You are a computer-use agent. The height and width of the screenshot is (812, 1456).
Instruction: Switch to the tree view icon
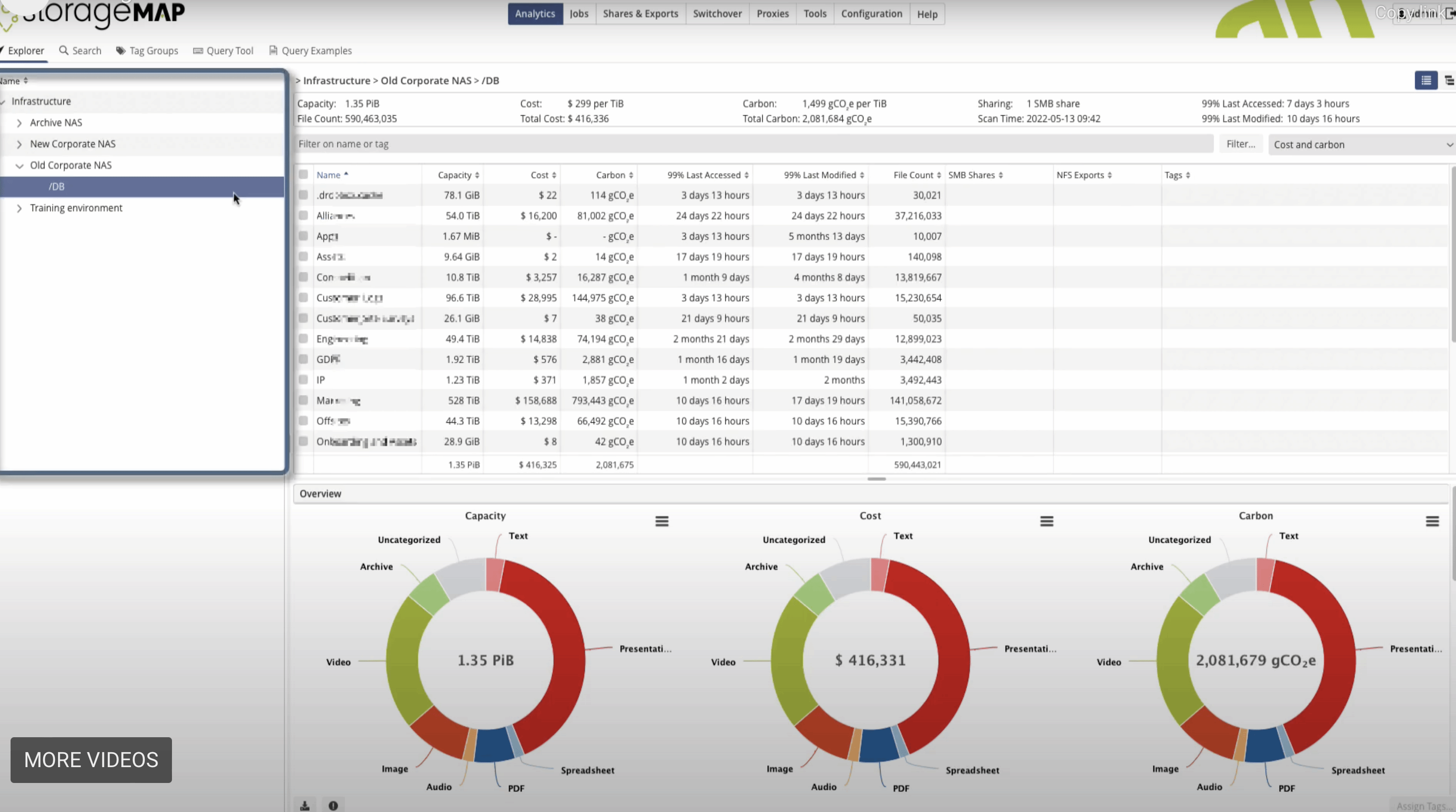point(1449,80)
